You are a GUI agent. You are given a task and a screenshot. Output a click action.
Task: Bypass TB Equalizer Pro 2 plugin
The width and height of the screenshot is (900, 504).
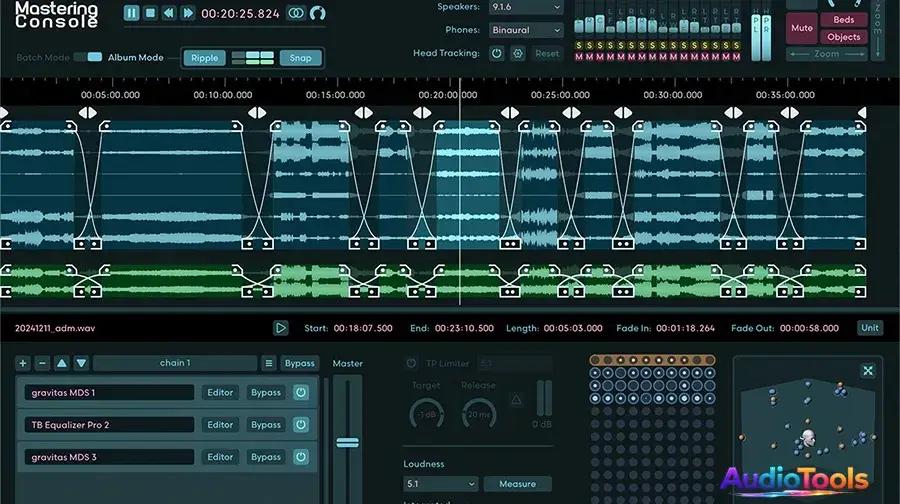click(266, 425)
